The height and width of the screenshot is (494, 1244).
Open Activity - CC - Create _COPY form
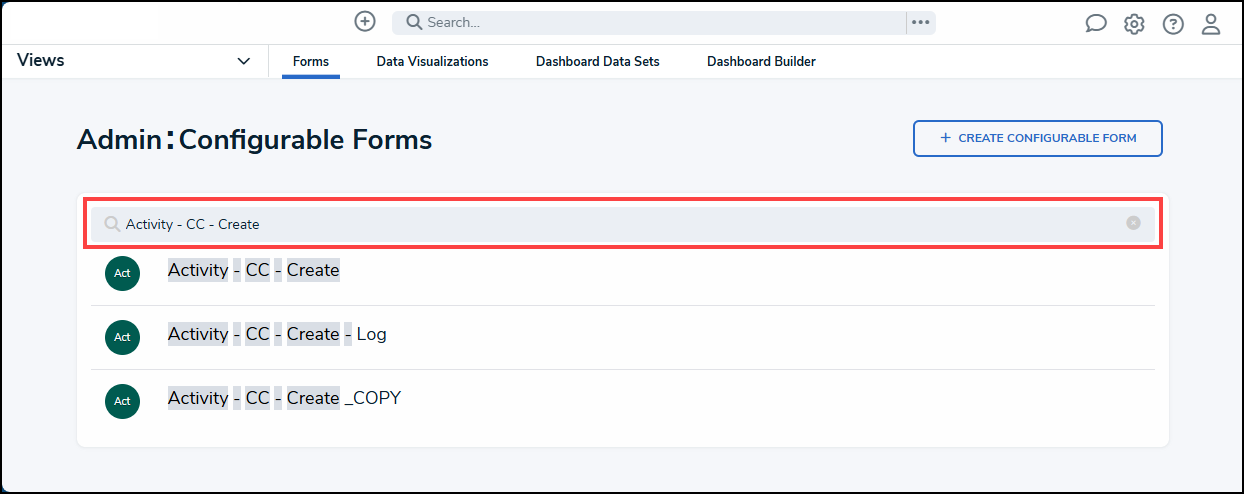pos(284,398)
